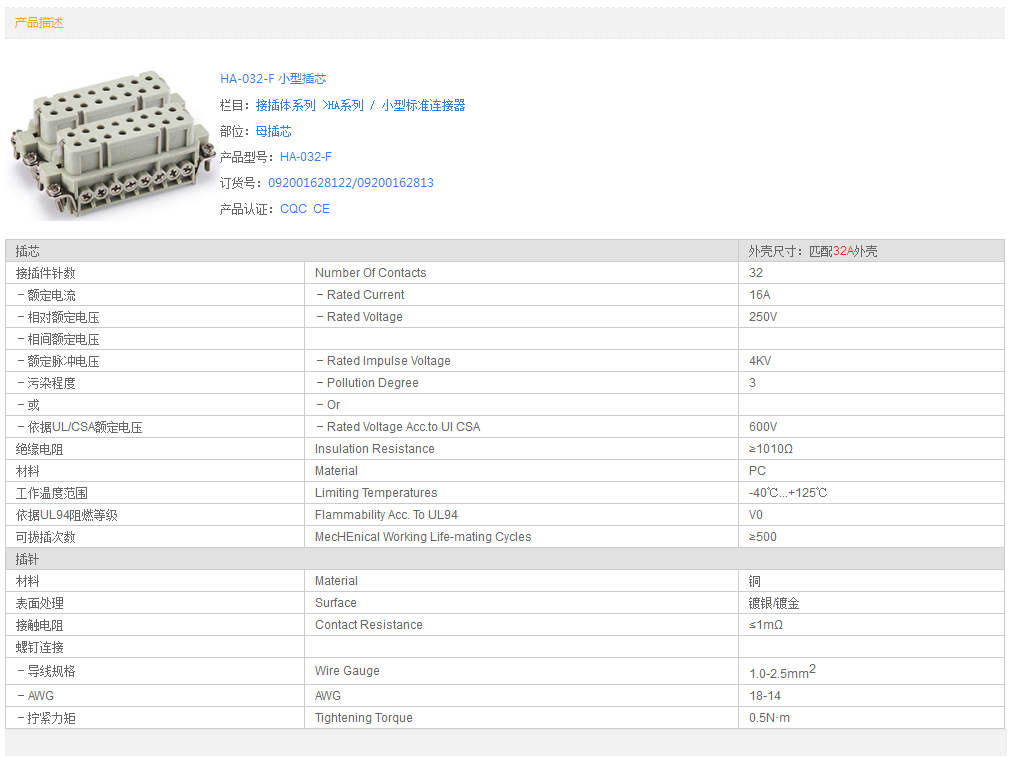Click the -40℃...+125℃ temperature value
This screenshot has width=1011, height=757.
click(788, 493)
